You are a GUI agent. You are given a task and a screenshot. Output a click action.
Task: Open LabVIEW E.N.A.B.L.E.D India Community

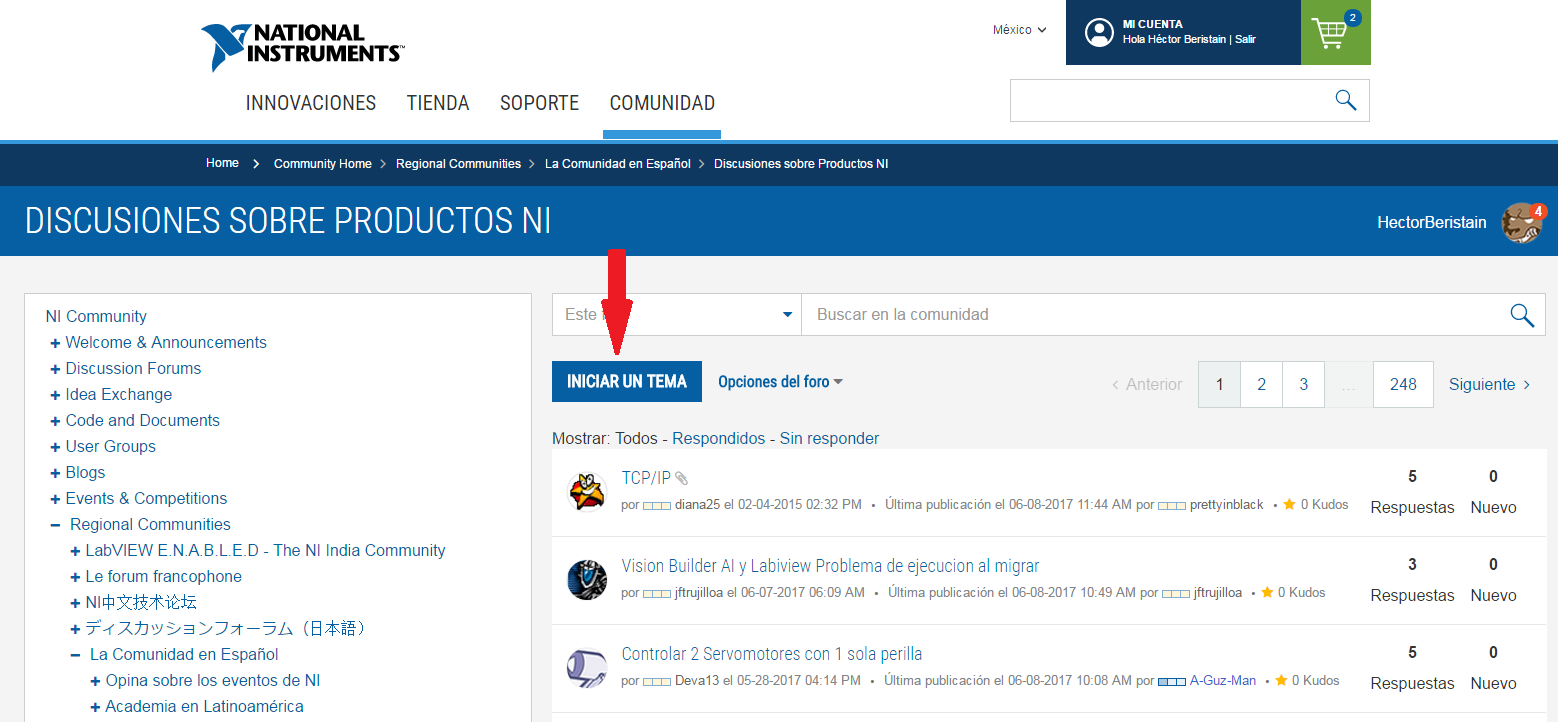coord(265,551)
